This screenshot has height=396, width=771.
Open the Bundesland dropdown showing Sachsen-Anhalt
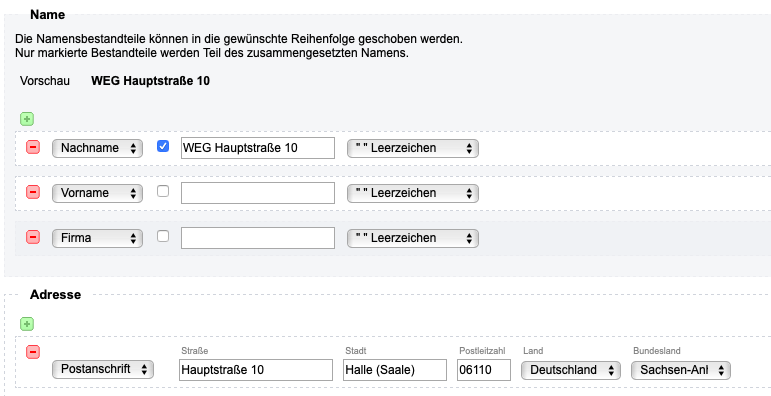tap(681, 370)
